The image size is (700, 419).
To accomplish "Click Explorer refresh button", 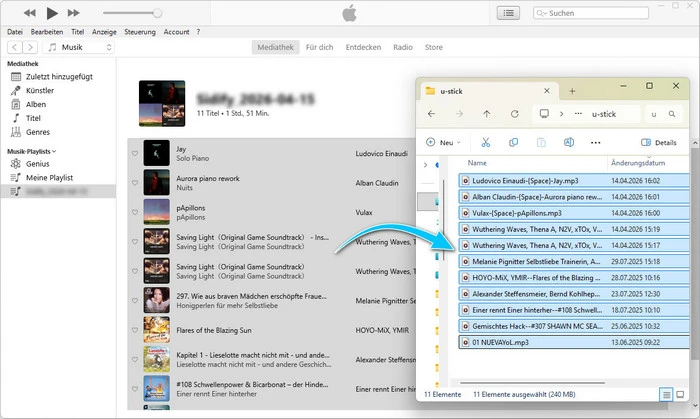I will pos(514,114).
